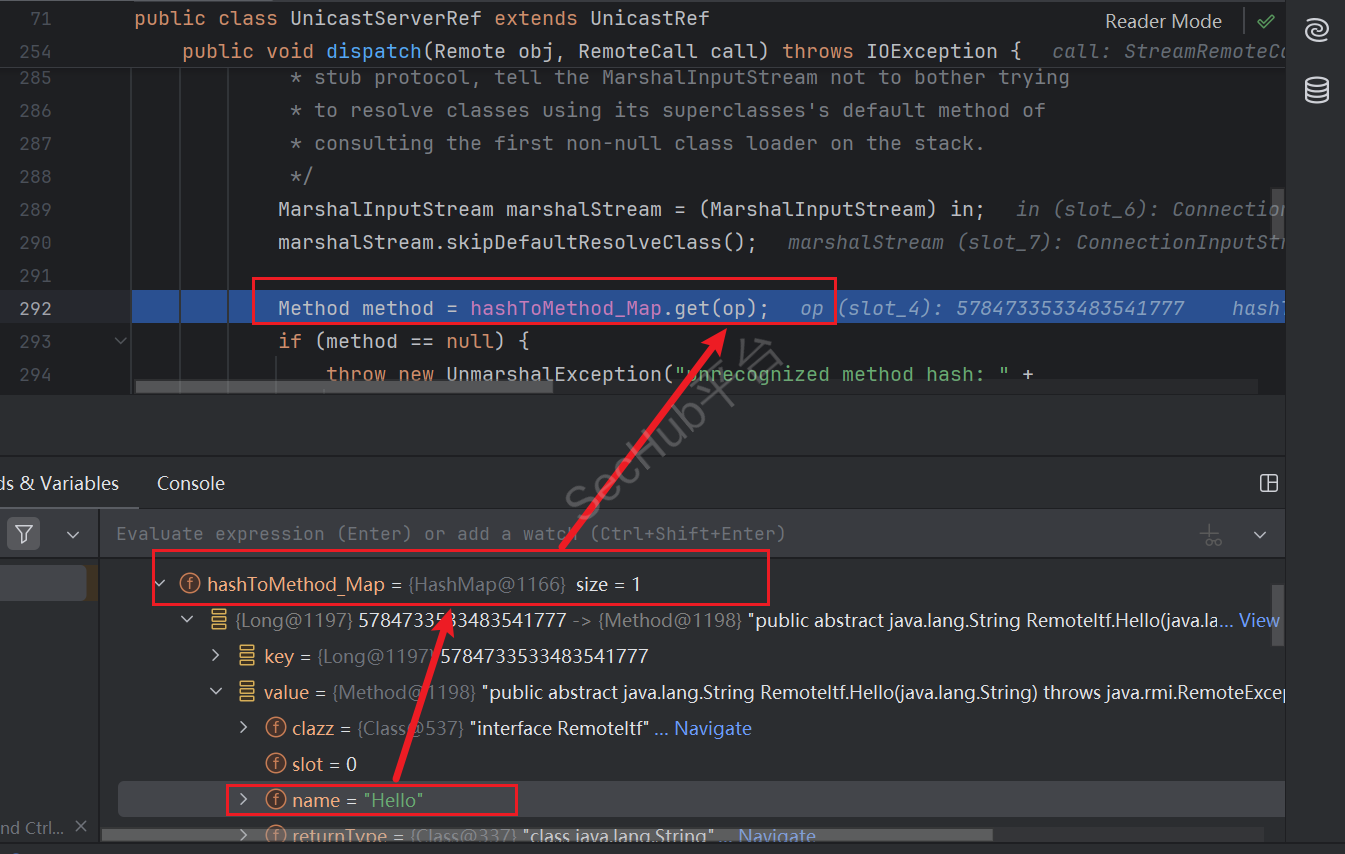Open the dropdown beside the filter icon
Viewport: 1345px width, 854px height.
(x=73, y=535)
